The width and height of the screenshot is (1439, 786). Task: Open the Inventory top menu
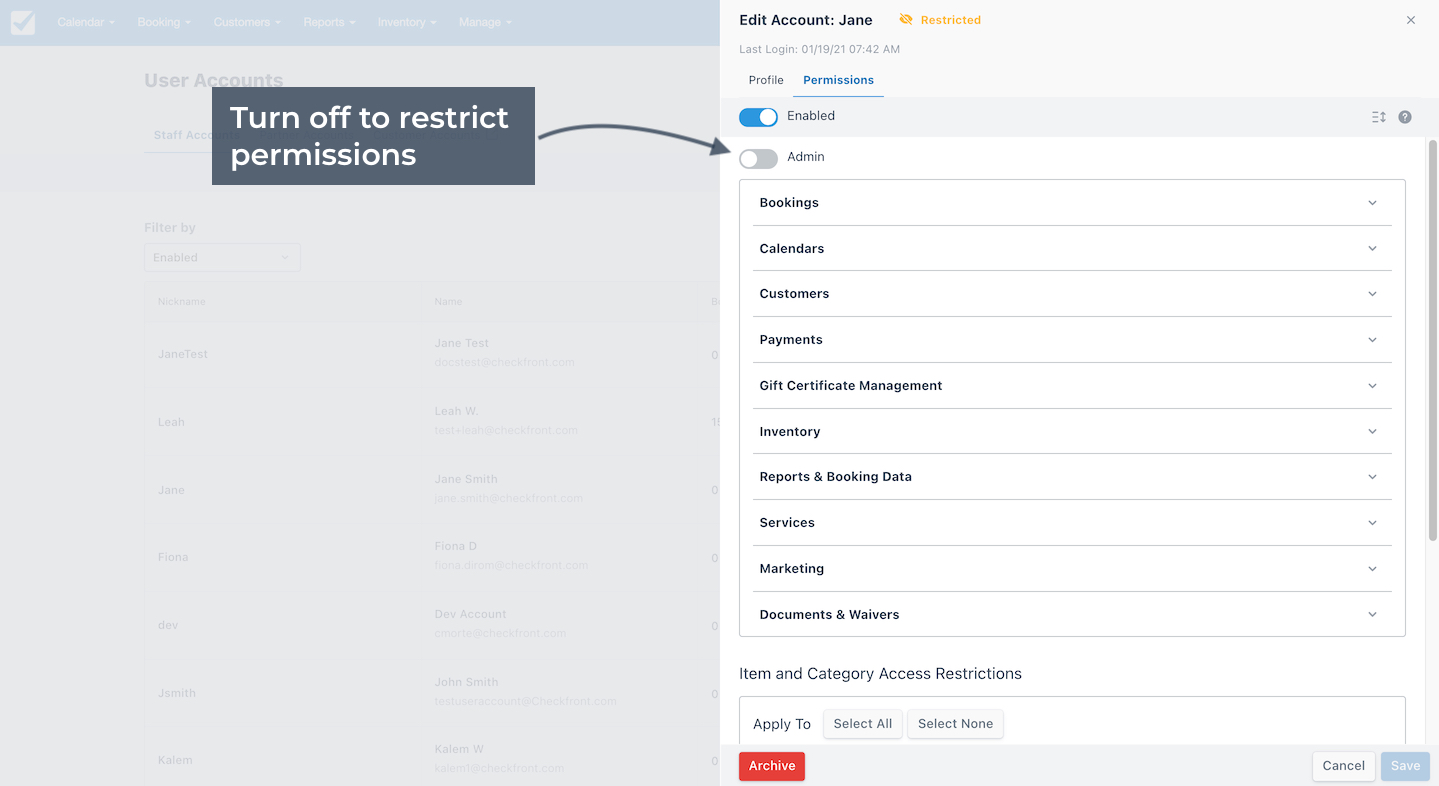406,22
